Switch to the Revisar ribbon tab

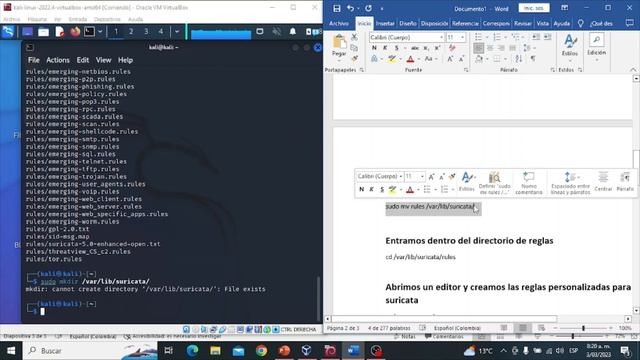coord(523,24)
